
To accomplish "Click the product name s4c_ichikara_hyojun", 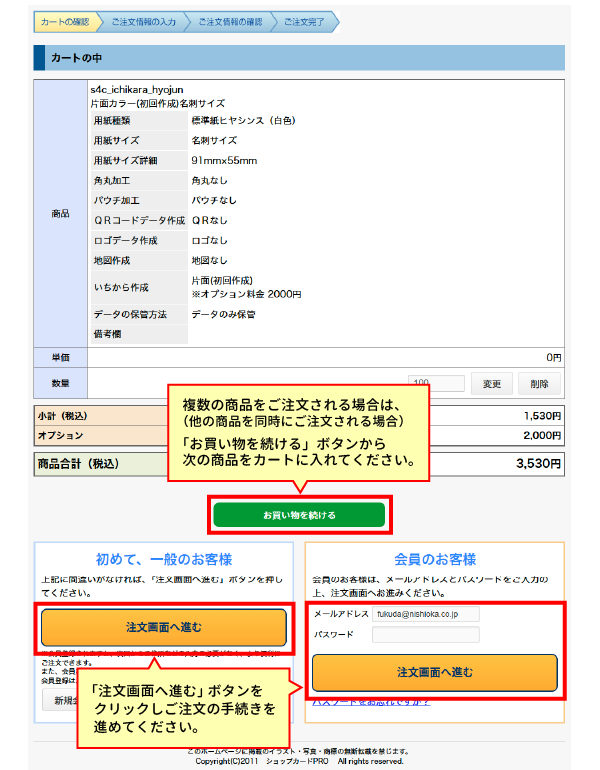I will [x=136, y=89].
